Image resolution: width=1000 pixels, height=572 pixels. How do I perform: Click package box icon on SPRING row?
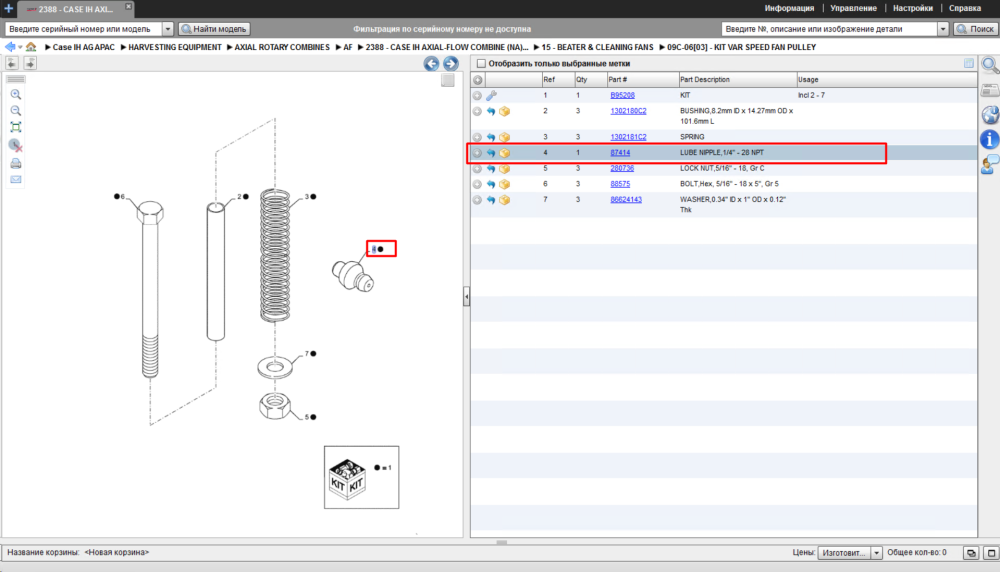pos(504,137)
